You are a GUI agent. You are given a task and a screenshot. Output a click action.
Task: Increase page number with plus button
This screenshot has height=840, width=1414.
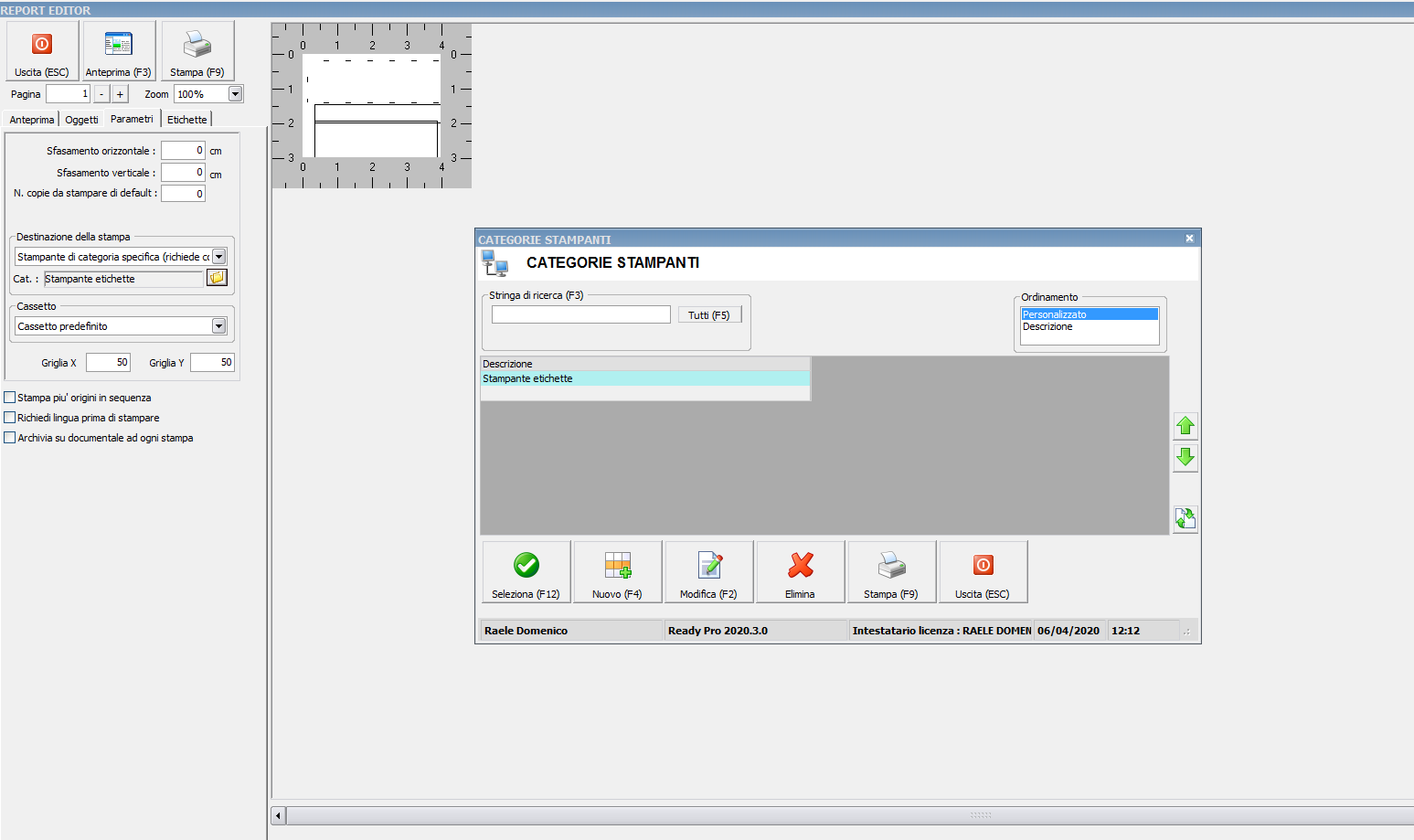coord(120,94)
